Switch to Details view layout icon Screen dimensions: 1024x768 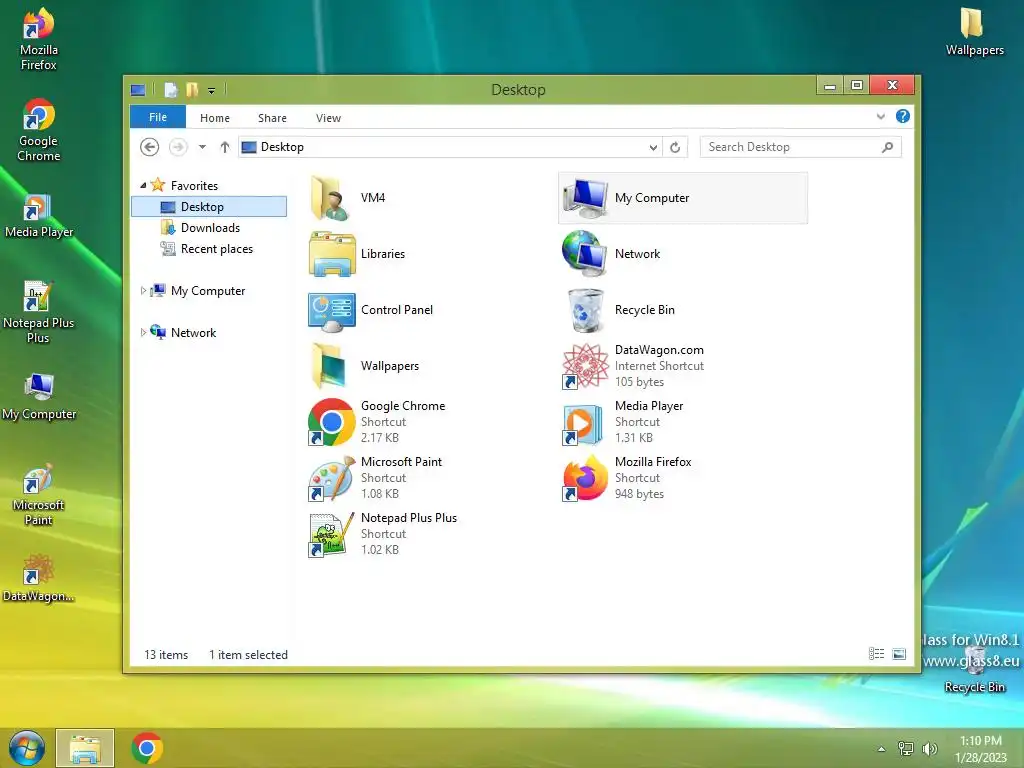pyautogui.click(x=876, y=654)
